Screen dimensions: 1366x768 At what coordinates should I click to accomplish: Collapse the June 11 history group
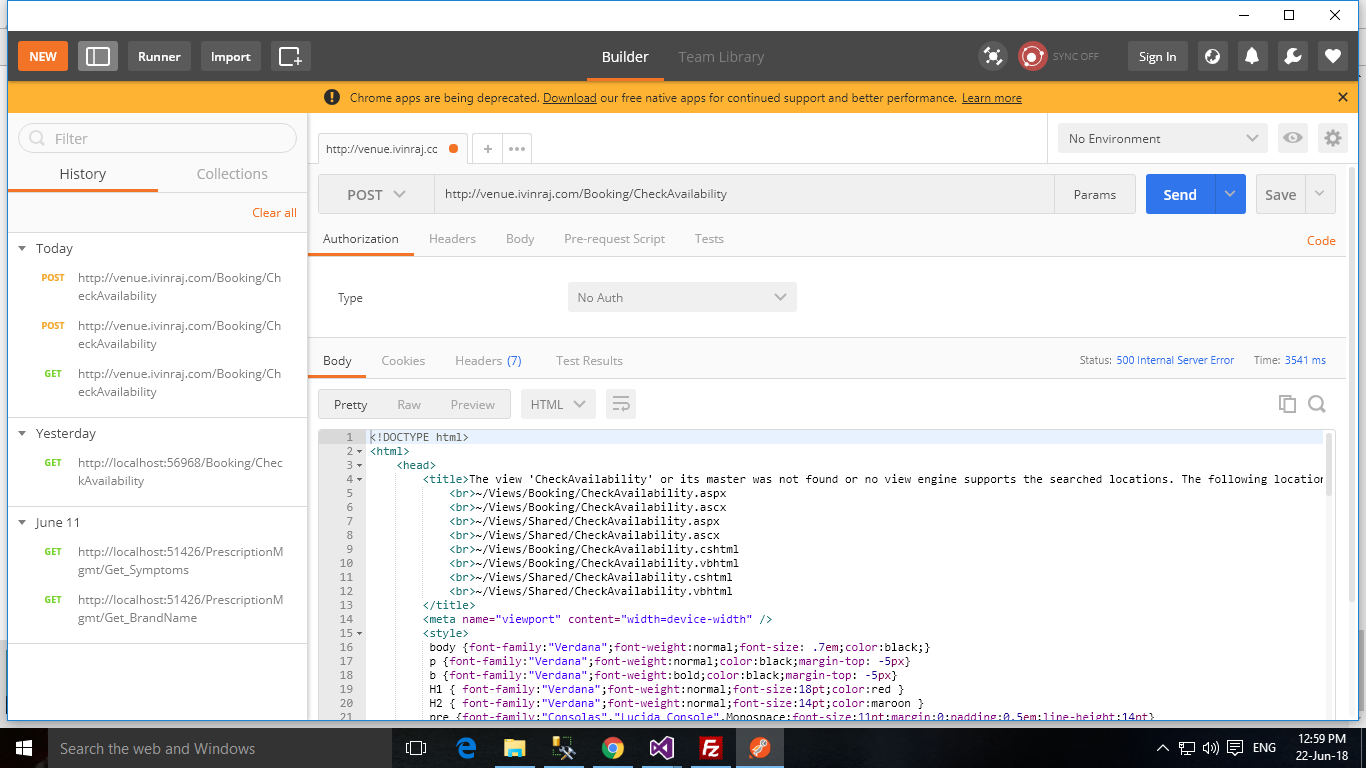23,522
